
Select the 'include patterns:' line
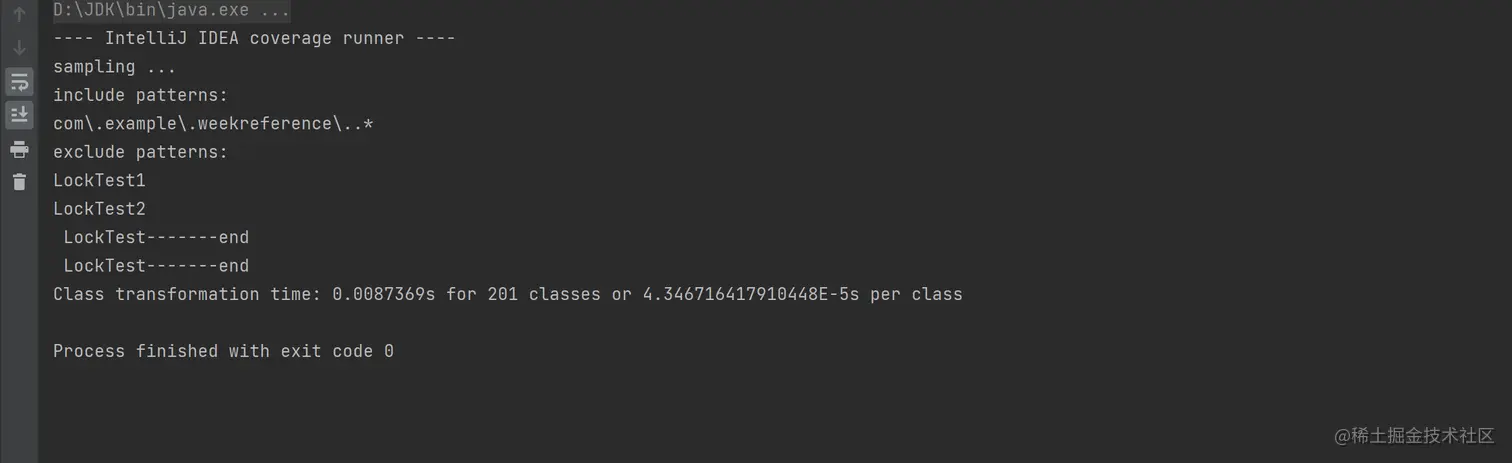141,95
